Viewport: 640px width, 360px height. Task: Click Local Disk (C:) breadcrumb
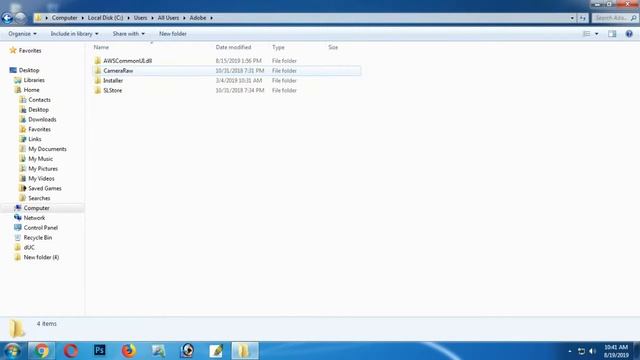(105, 18)
